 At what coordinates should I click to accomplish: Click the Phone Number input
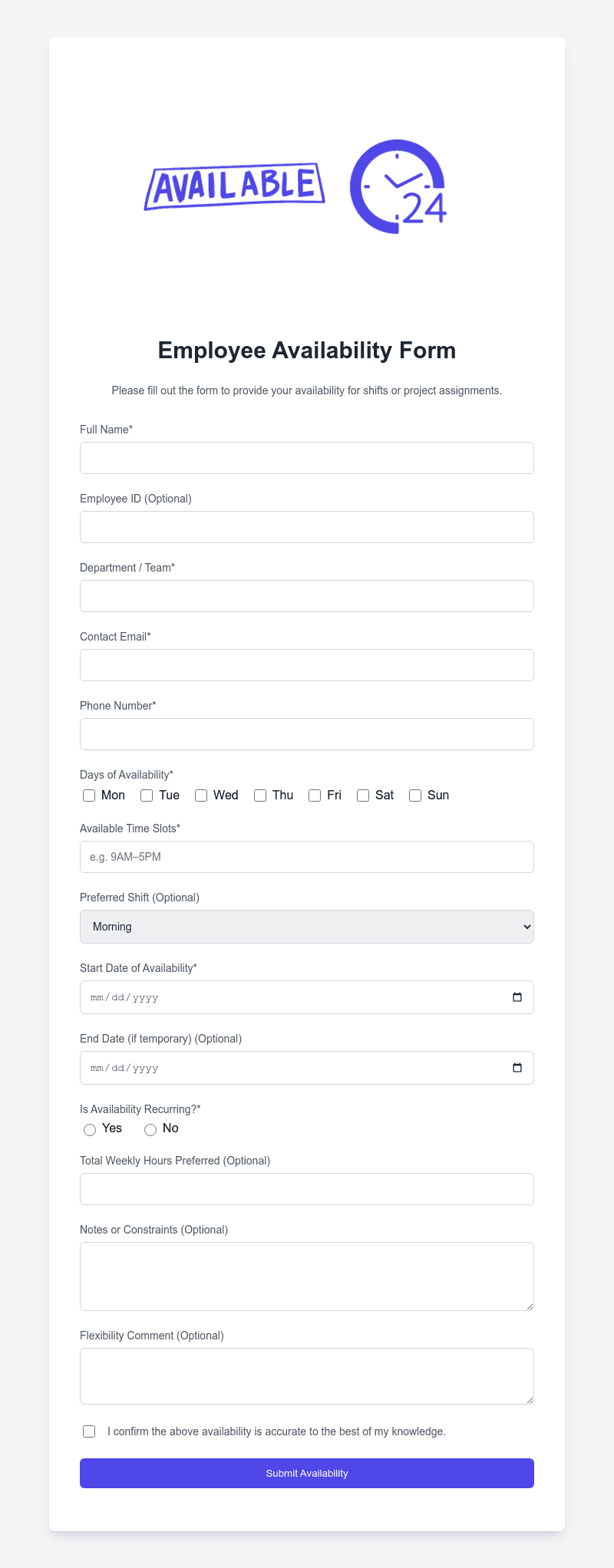tap(306, 733)
